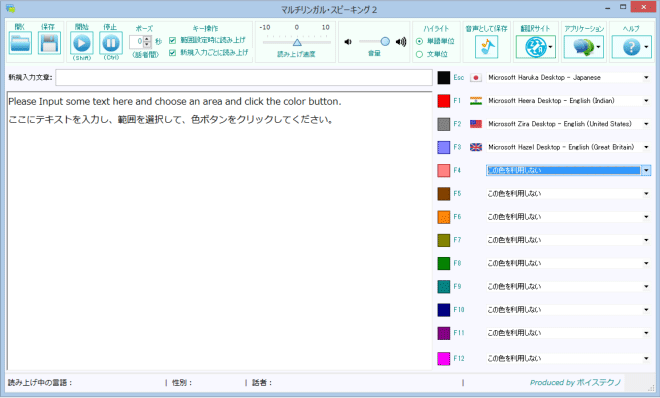The width and height of the screenshot is (660, 398).
Task: Click the orange F6 color button
Action: point(444,217)
